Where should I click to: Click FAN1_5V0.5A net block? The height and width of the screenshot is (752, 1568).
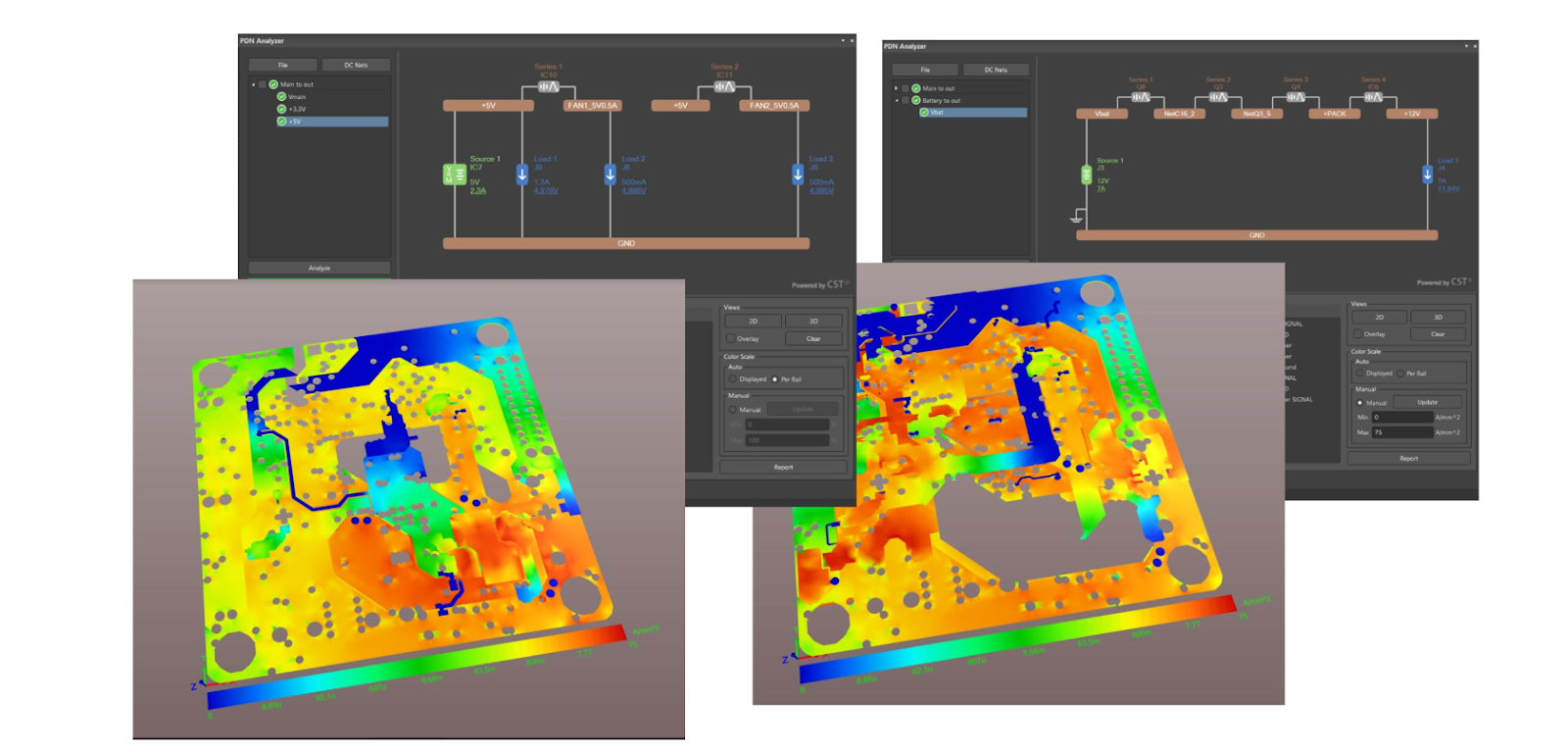pyautogui.click(x=592, y=105)
